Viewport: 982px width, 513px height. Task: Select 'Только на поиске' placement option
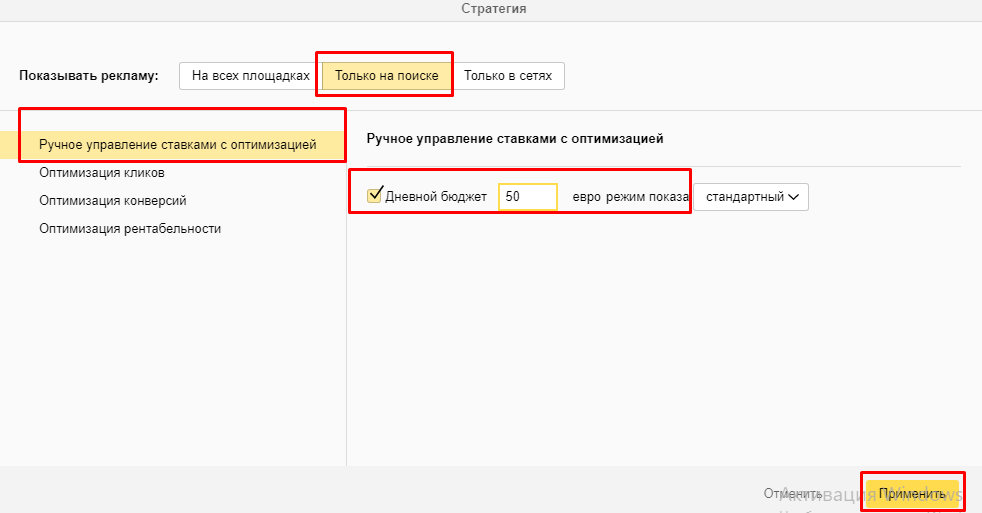click(x=386, y=76)
